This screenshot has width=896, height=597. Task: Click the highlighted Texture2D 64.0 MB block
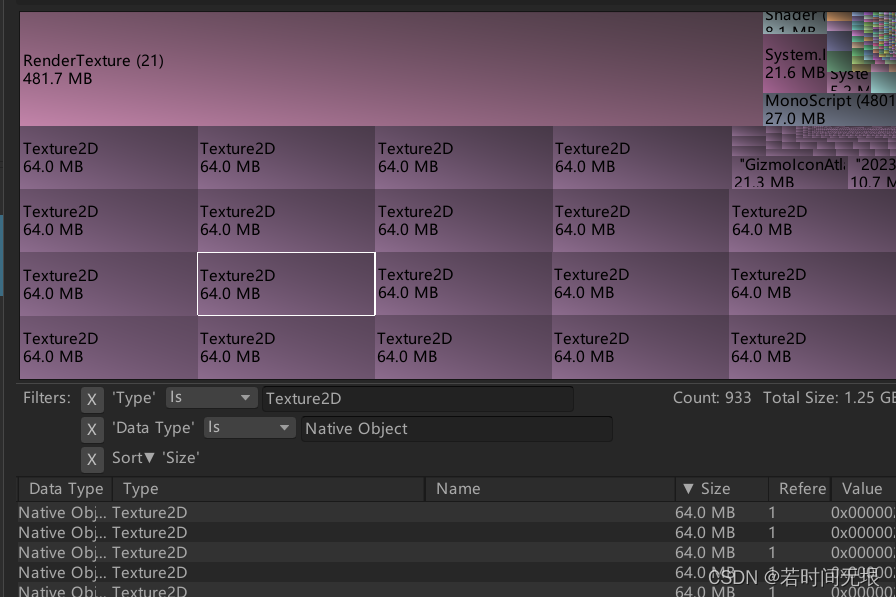[x=286, y=284]
